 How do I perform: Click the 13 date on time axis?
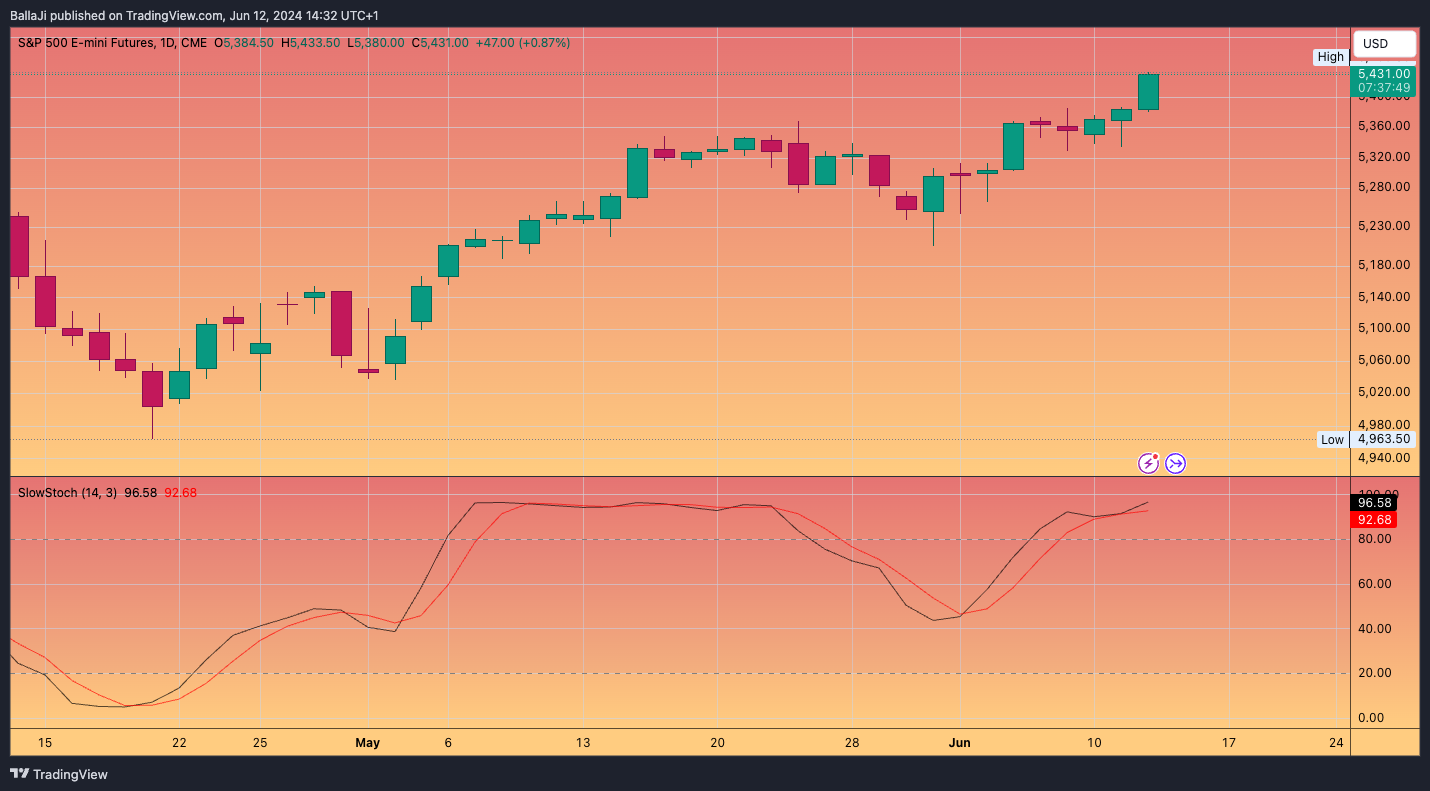click(x=583, y=742)
